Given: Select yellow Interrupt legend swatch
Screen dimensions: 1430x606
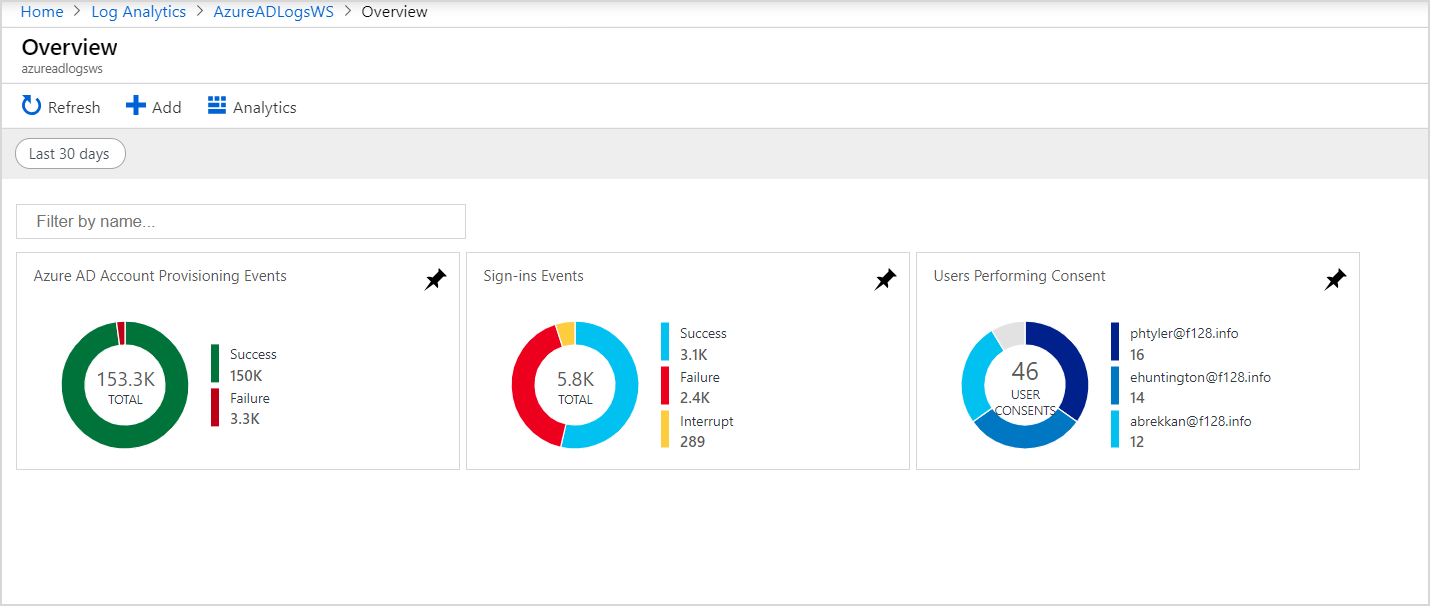Looking at the screenshot, I should click(x=665, y=430).
